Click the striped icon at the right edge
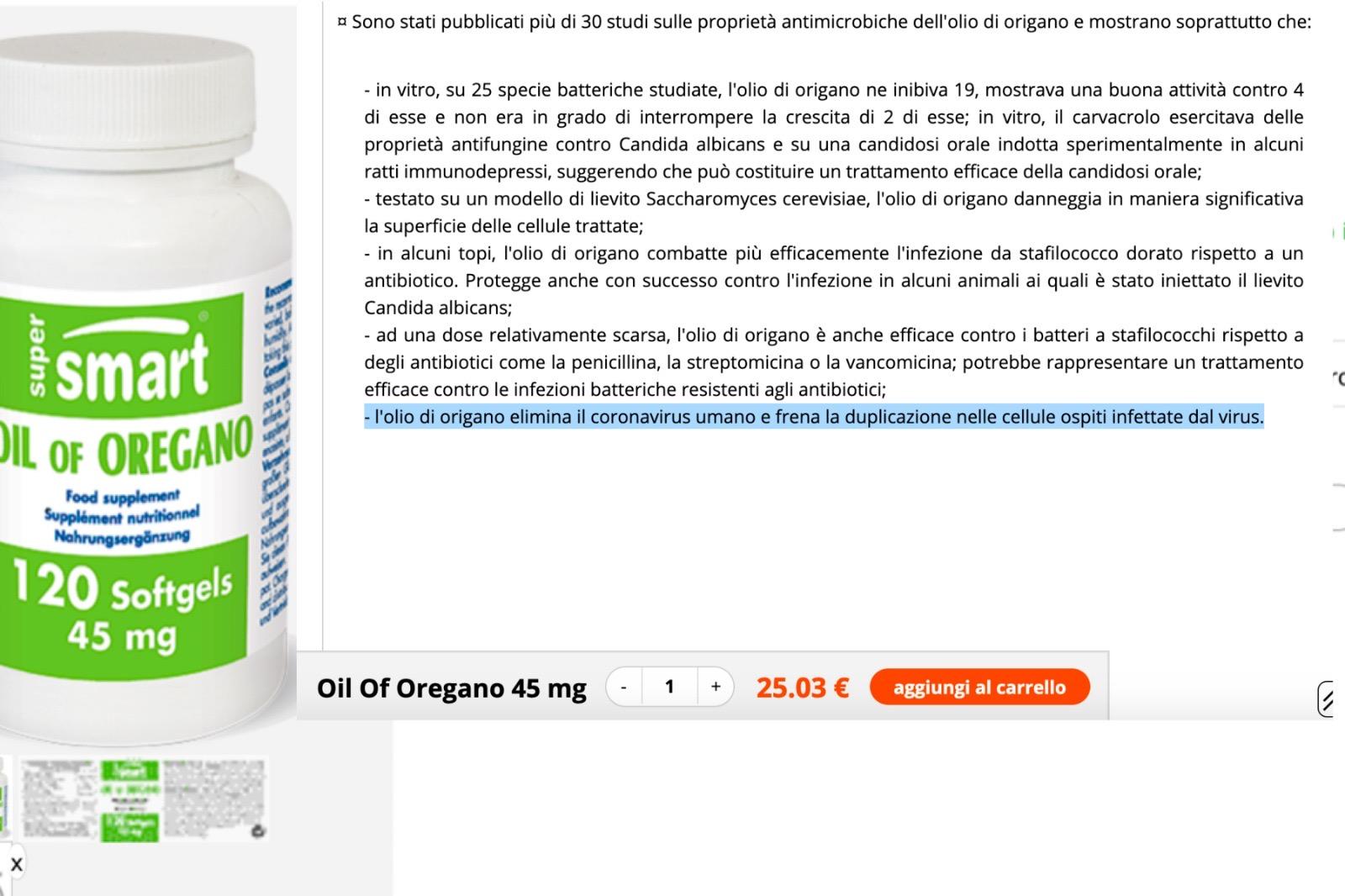This screenshot has width=1345, height=896. 1326,699
